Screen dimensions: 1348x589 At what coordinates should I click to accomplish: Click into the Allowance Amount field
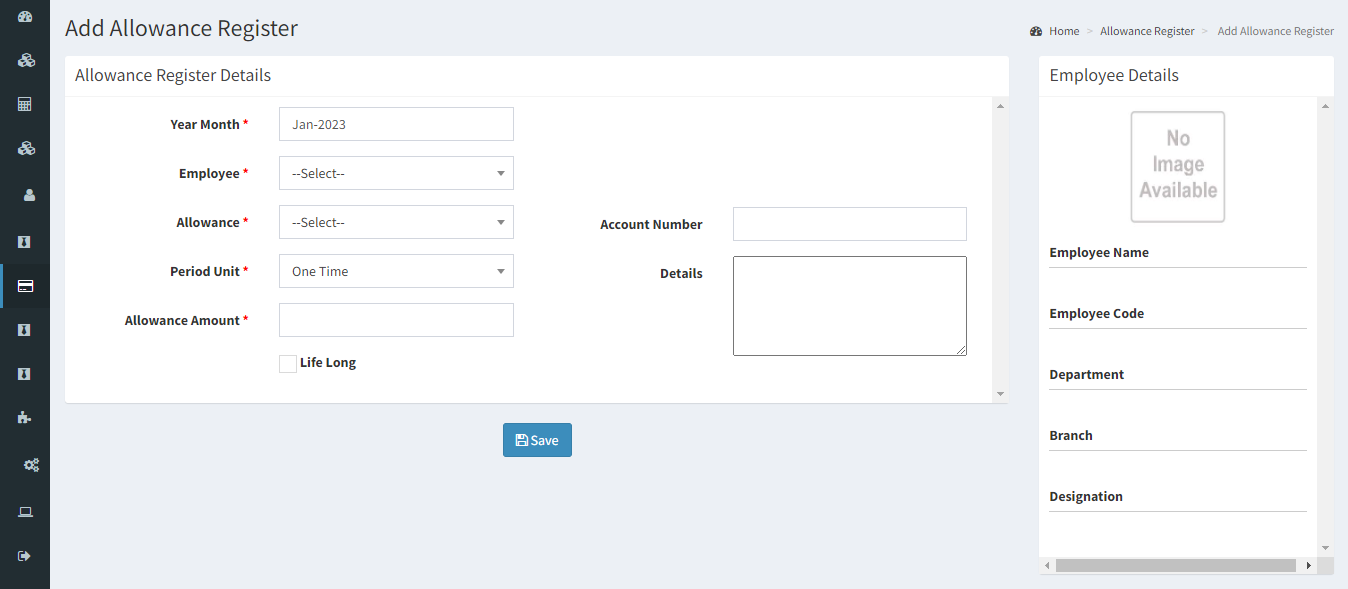point(396,320)
